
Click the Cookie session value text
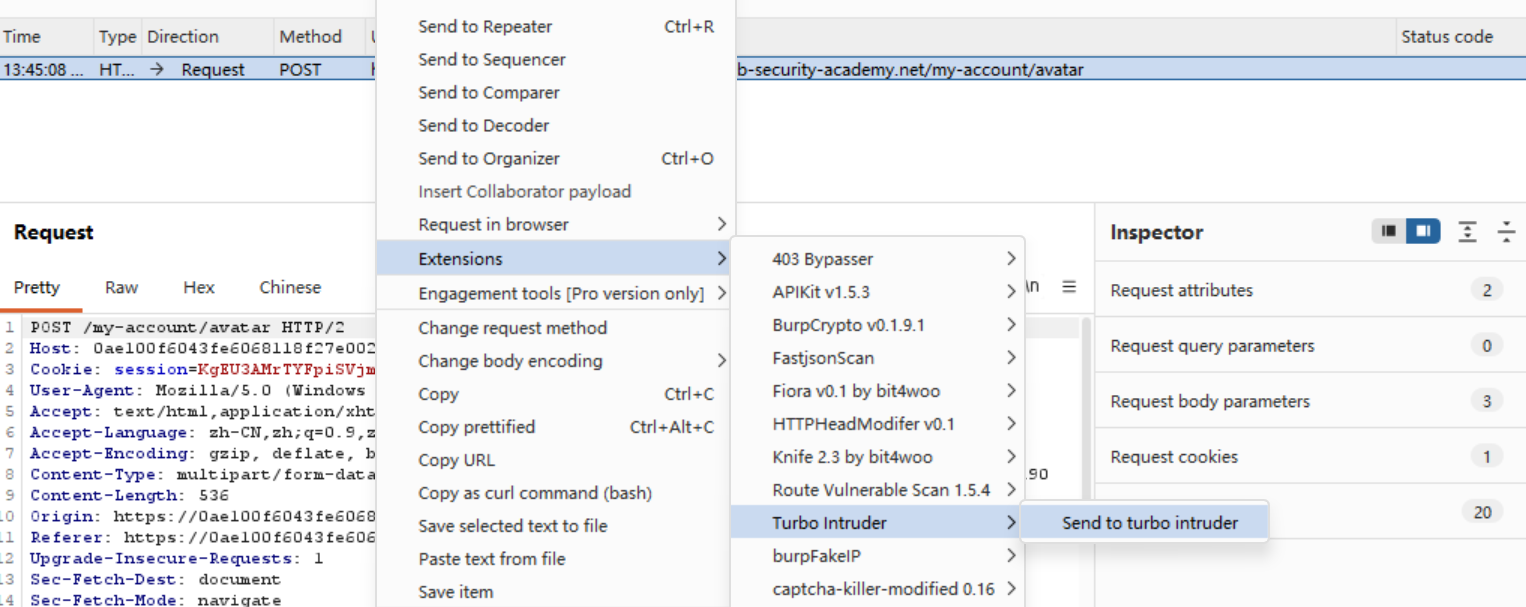click(x=286, y=370)
